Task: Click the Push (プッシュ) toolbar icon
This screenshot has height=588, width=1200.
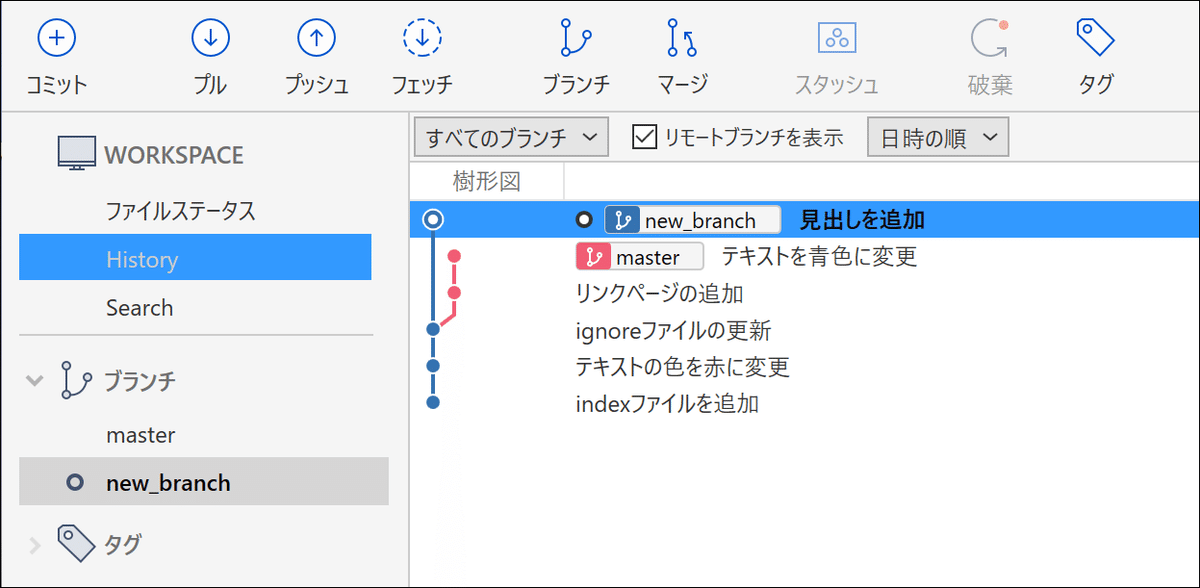Action: click(x=316, y=38)
